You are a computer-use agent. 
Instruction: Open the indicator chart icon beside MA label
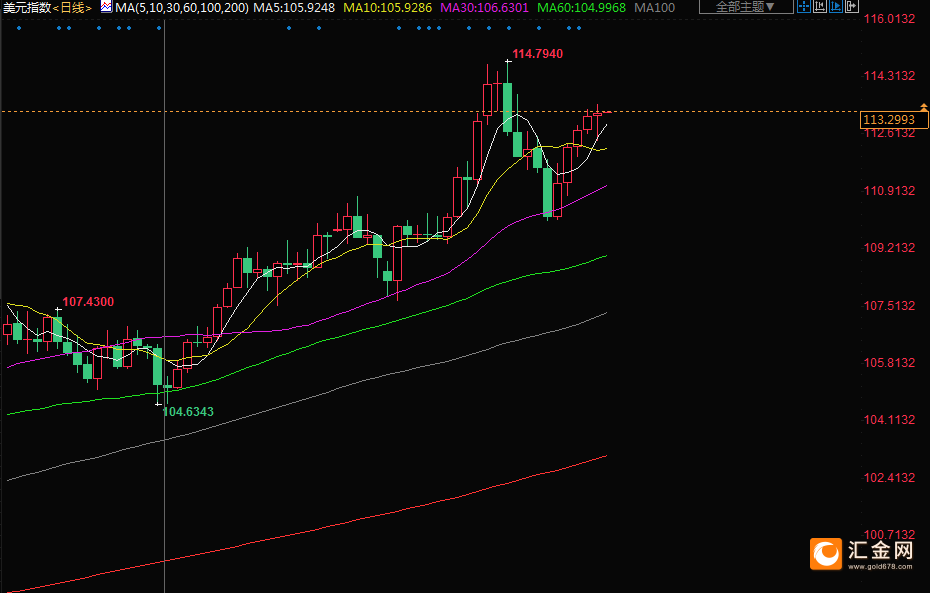point(106,7)
